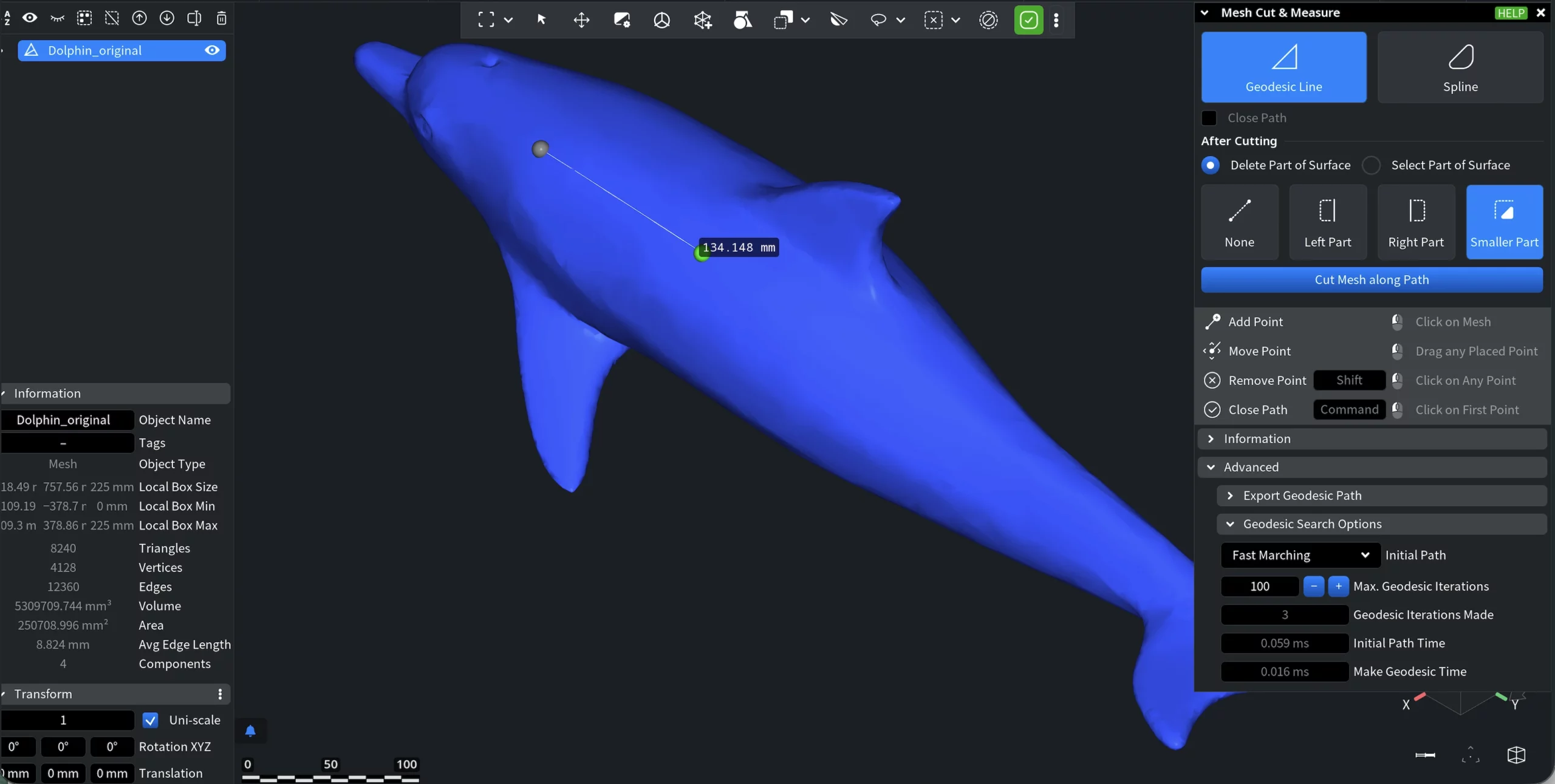This screenshot has height=784, width=1555.
Task: Click the lasso selection tool icon
Action: [x=878, y=19]
